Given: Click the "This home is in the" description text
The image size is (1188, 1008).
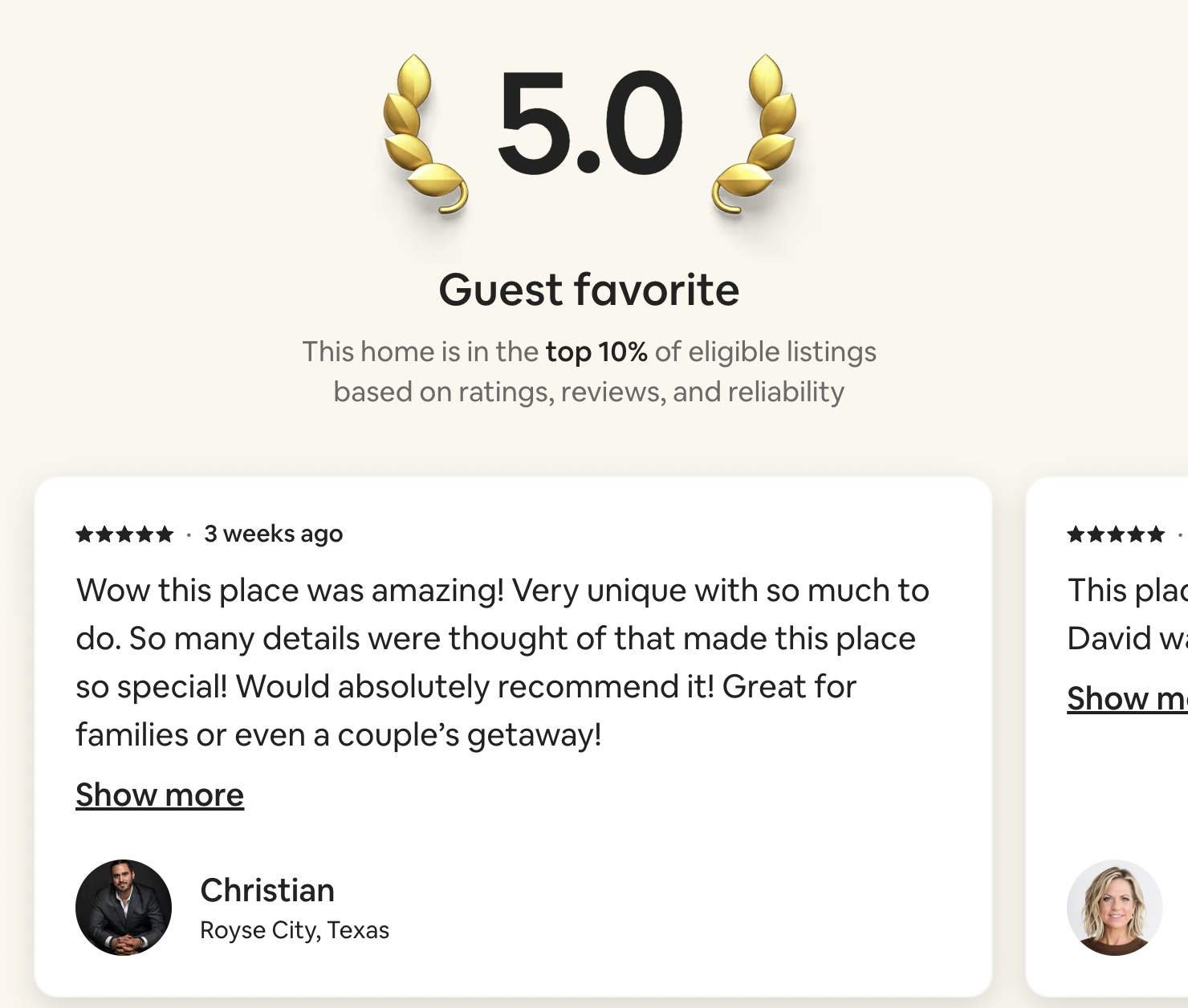Looking at the screenshot, I should click(x=420, y=352).
